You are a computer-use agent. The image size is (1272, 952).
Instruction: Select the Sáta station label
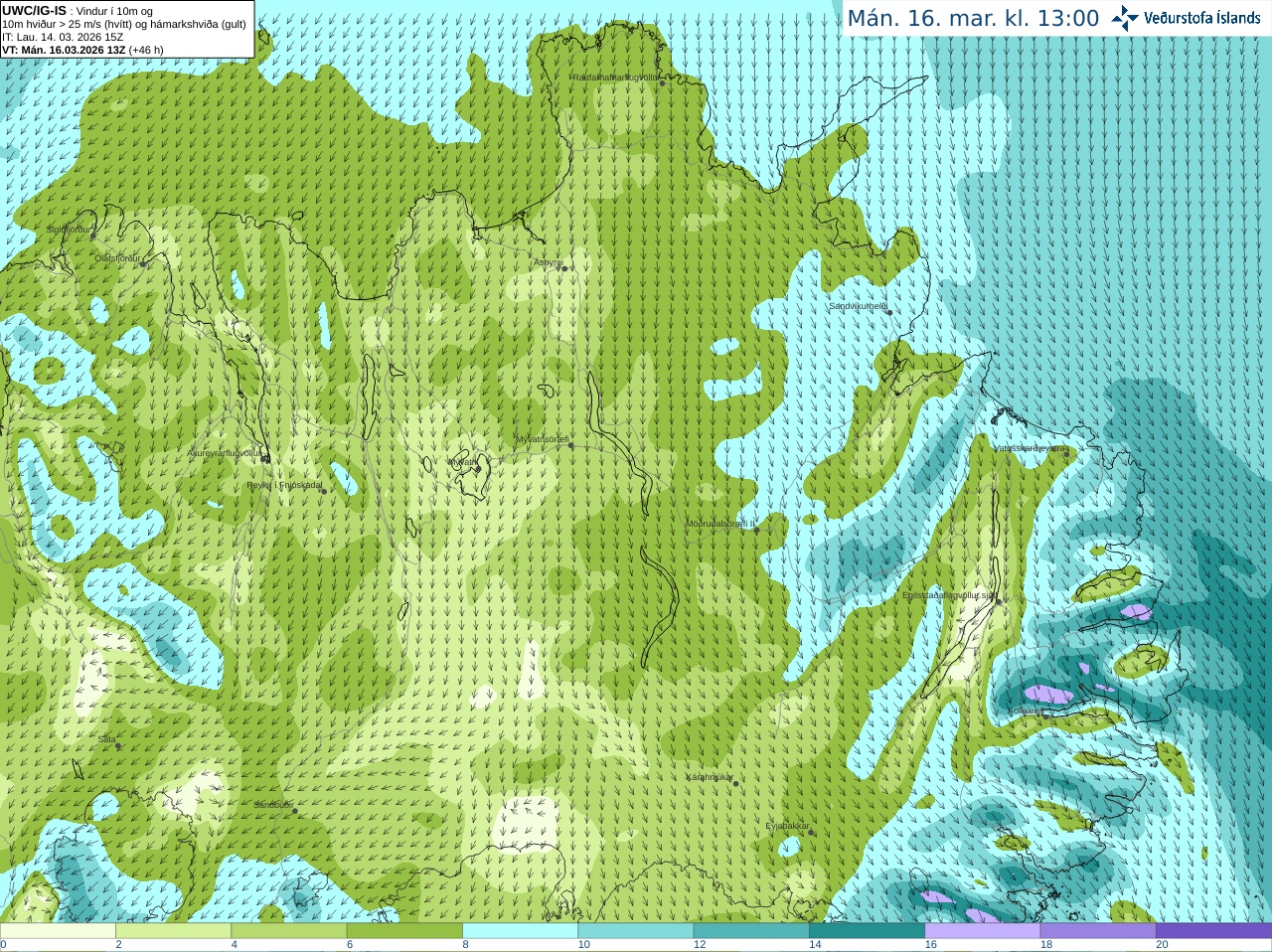point(106,739)
